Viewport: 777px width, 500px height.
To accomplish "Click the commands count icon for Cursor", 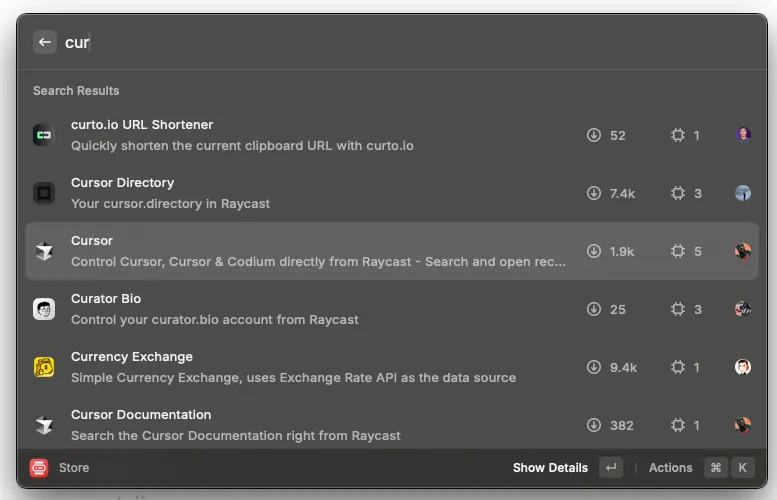I will [x=678, y=251].
